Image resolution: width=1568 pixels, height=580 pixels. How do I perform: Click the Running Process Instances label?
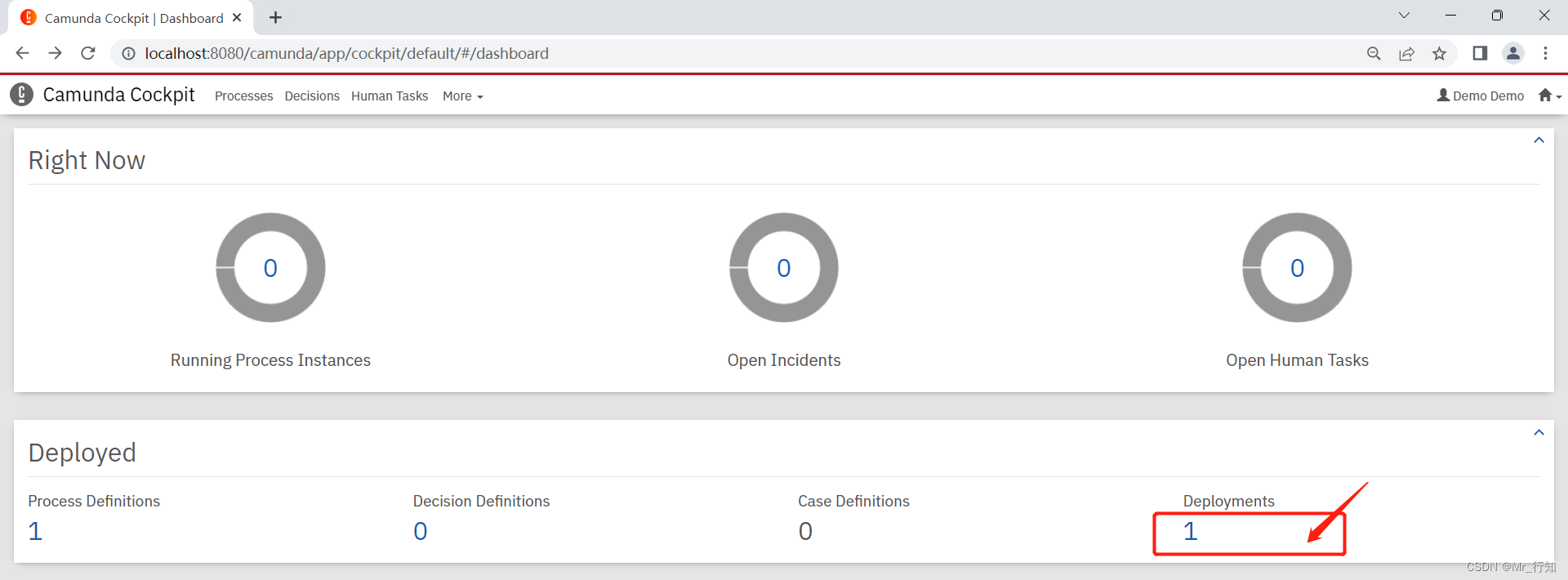pyautogui.click(x=270, y=360)
